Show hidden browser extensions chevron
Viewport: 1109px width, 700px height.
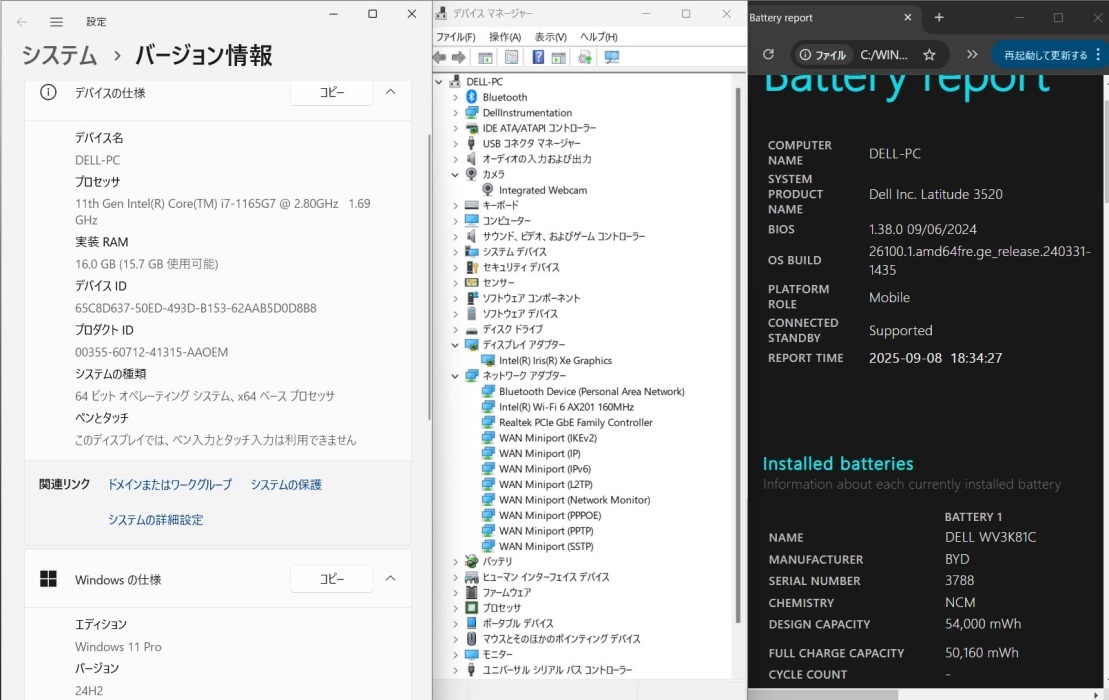point(971,55)
